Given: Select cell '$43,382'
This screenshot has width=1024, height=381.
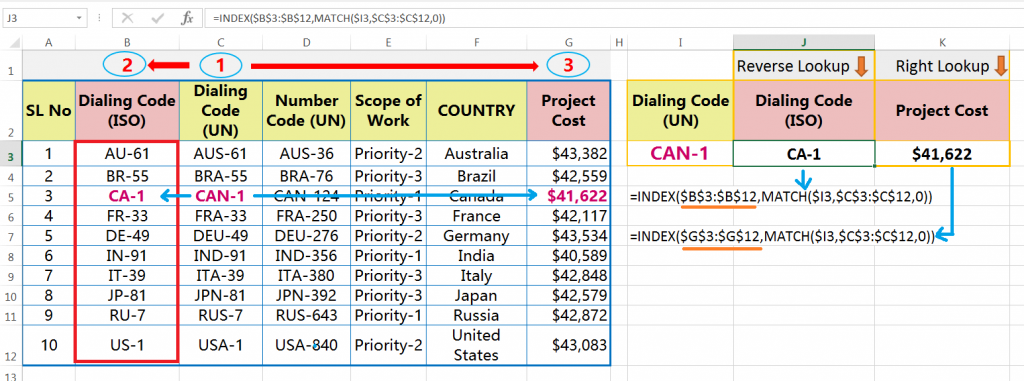Looking at the screenshot, I should click(569, 154).
